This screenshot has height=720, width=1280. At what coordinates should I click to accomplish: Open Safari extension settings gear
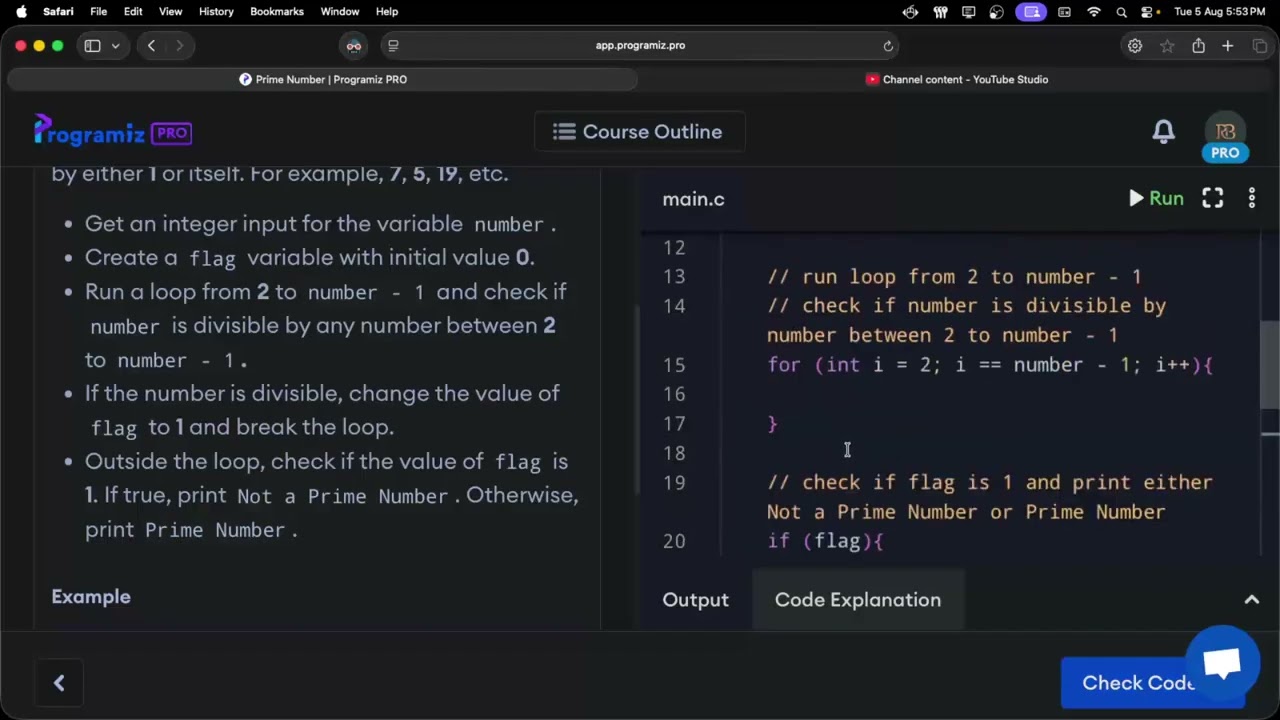pyautogui.click(x=1135, y=46)
